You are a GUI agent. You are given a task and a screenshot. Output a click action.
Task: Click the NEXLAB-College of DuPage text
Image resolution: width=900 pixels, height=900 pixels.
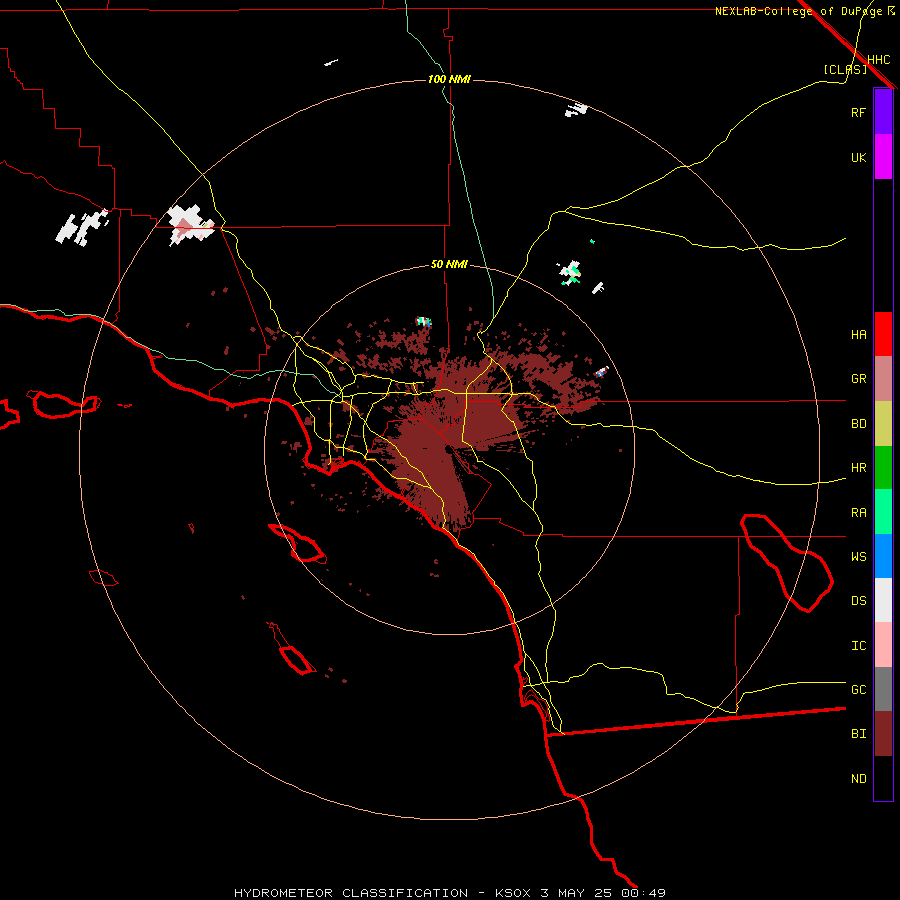(x=798, y=11)
